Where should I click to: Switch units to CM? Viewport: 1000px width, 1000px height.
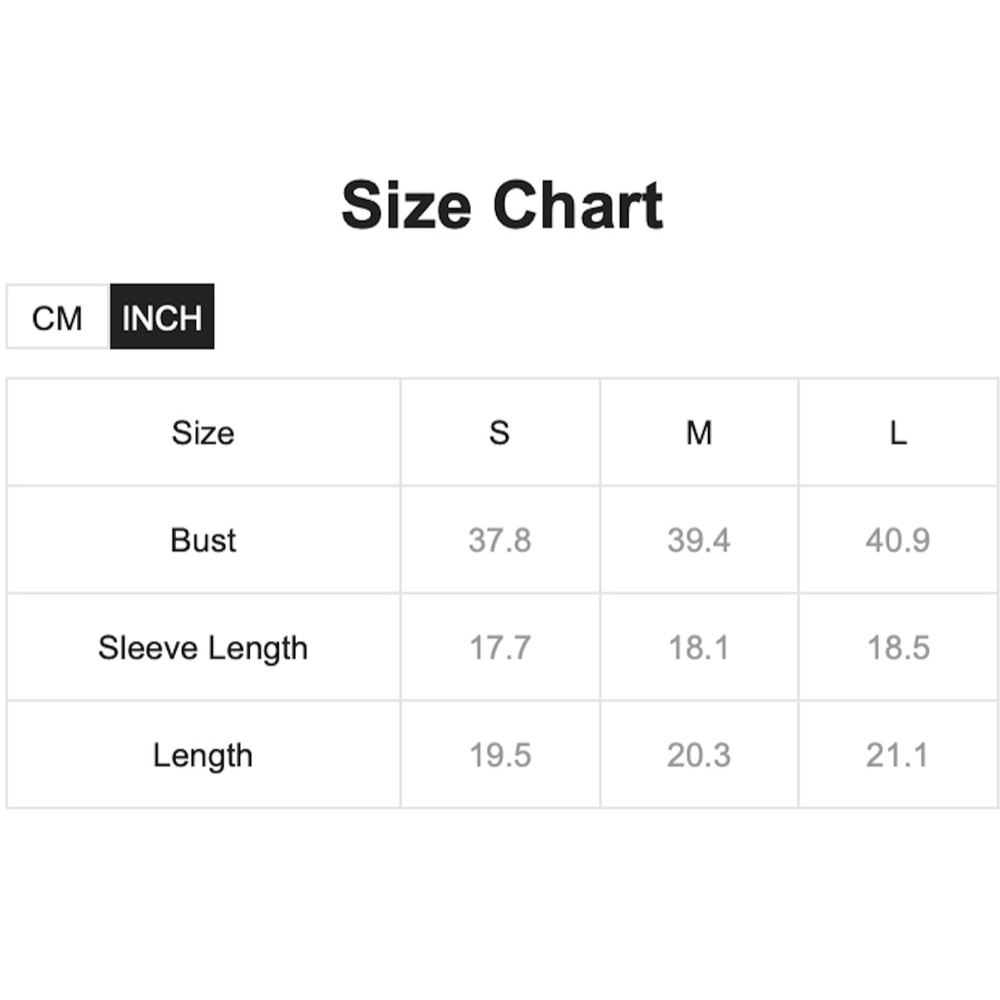(57, 318)
